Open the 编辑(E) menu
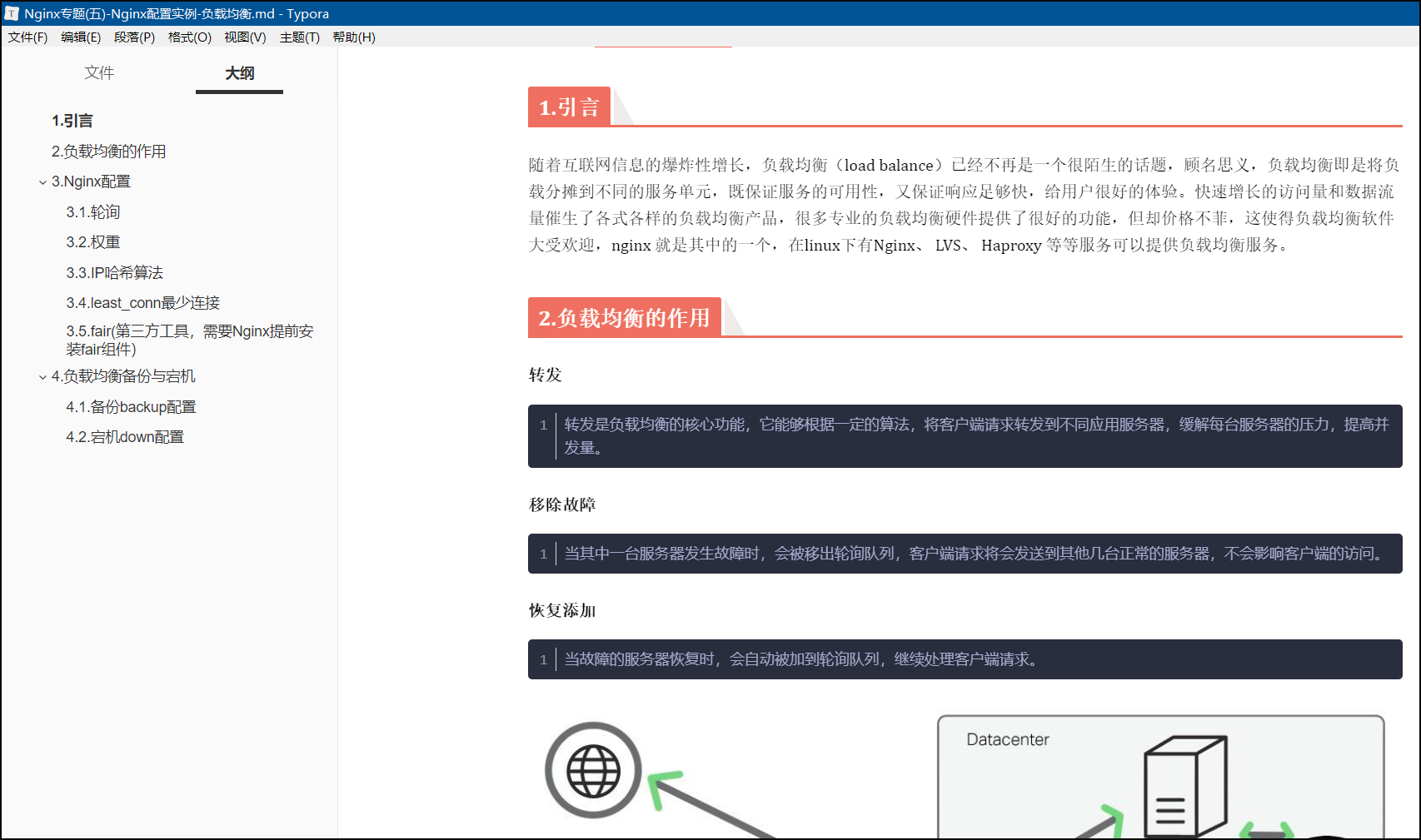 pyautogui.click(x=81, y=37)
